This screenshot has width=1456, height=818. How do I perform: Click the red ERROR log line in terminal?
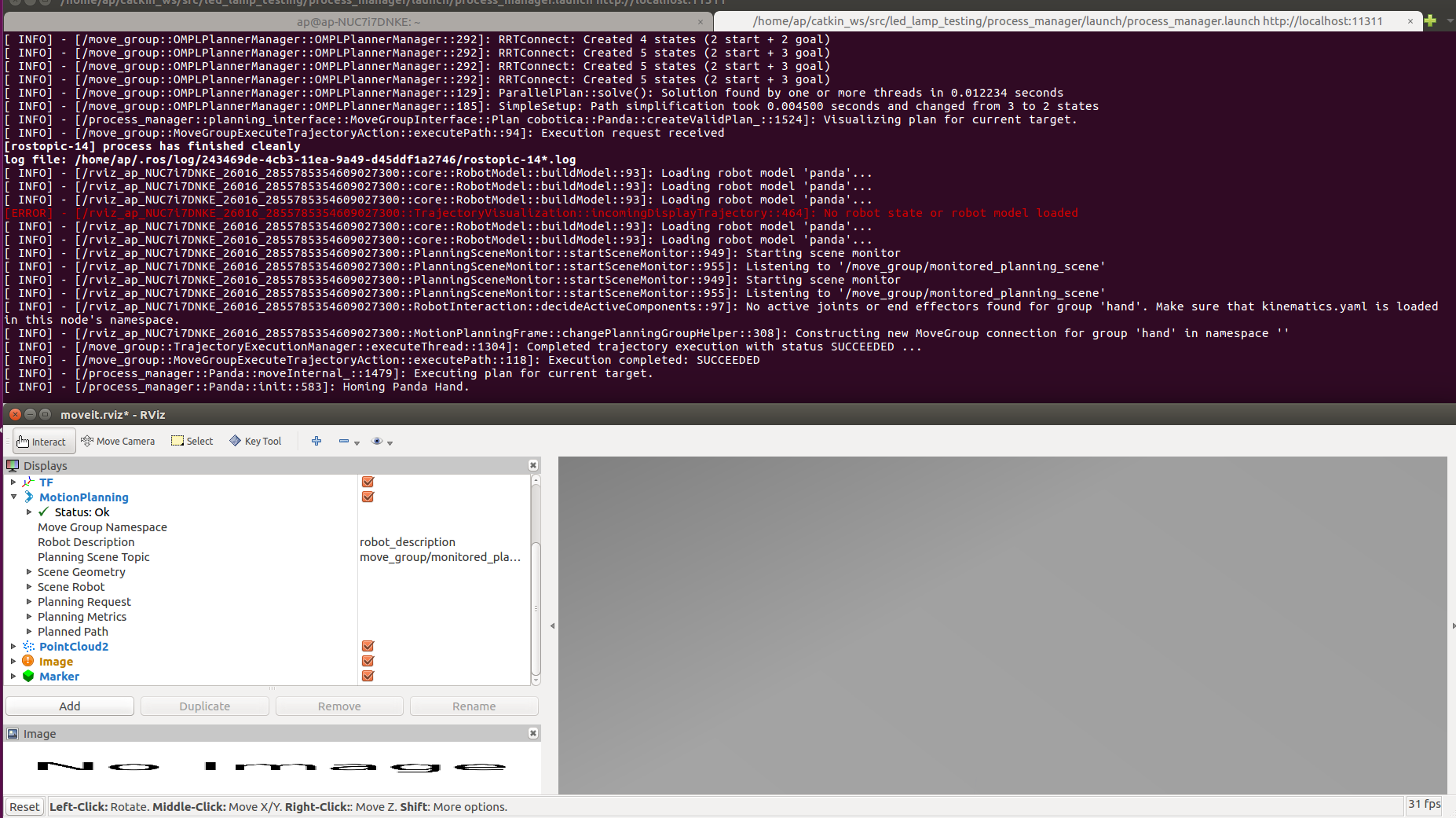click(541, 213)
